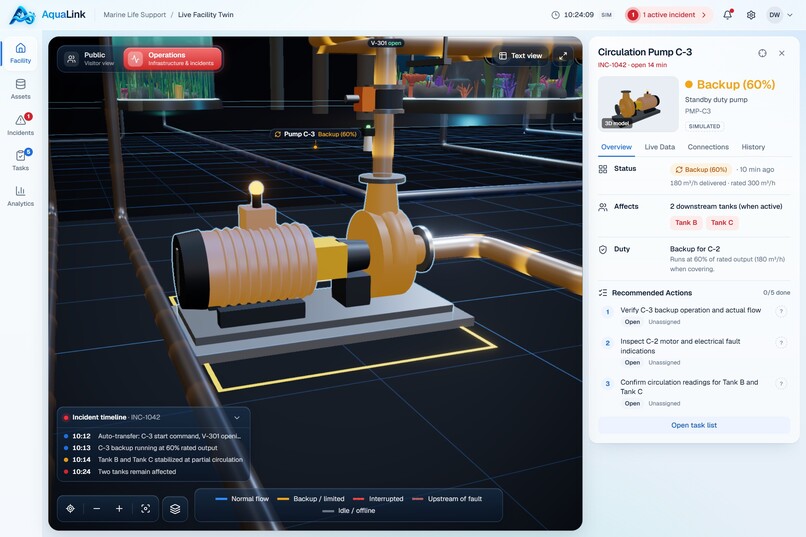
Task: Collapse the Incident timeline panel
Action: click(237, 417)
